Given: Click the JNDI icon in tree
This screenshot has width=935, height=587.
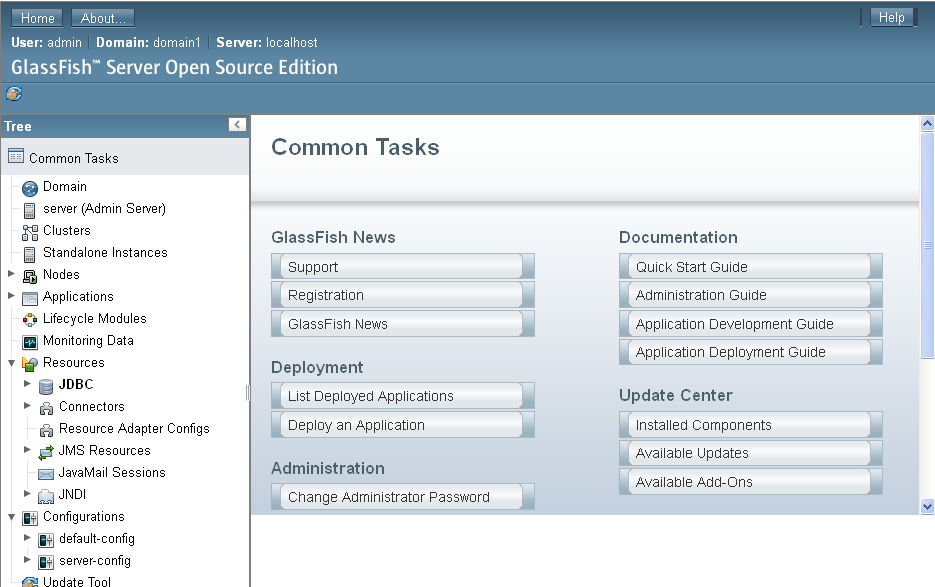Looking at the screenshot, I should point(46,496).
